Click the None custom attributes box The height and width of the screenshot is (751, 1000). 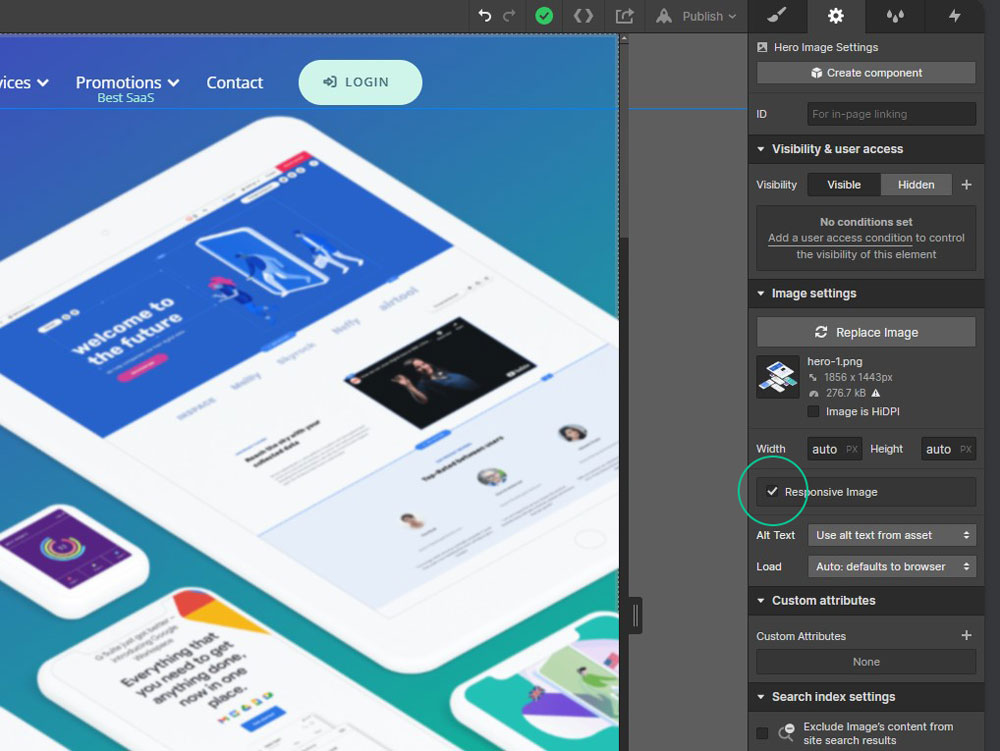tap(866, 662)
